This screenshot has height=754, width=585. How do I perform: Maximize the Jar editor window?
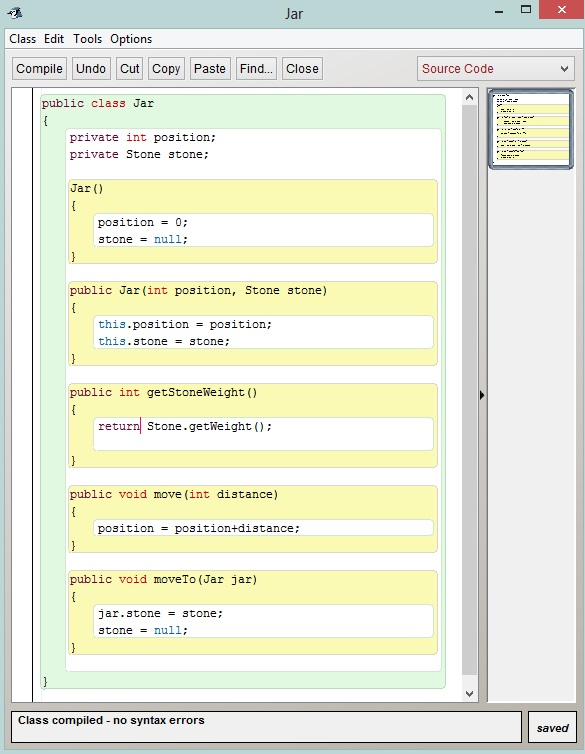(x=526, y=10)
